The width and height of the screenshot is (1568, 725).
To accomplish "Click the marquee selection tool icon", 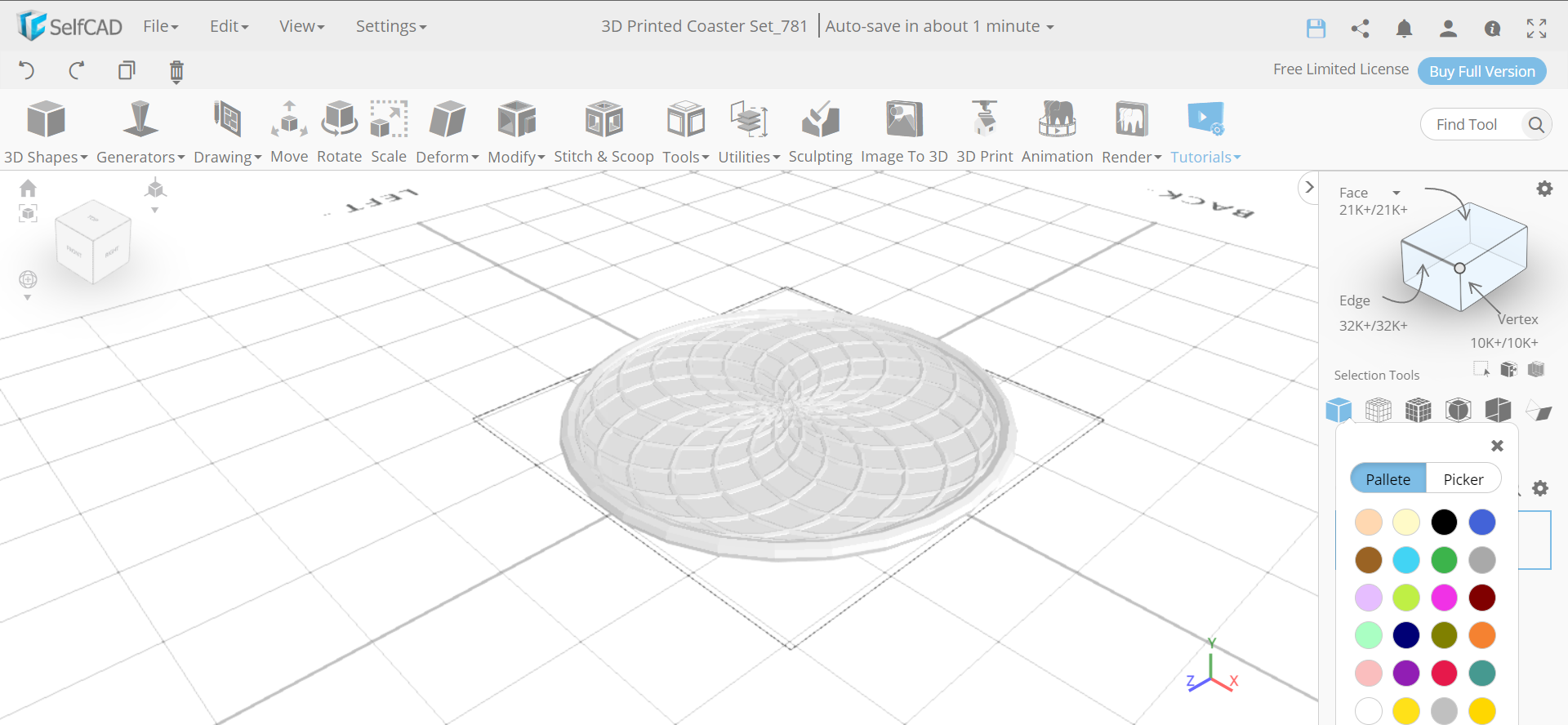I will [x=1481, y=369].
